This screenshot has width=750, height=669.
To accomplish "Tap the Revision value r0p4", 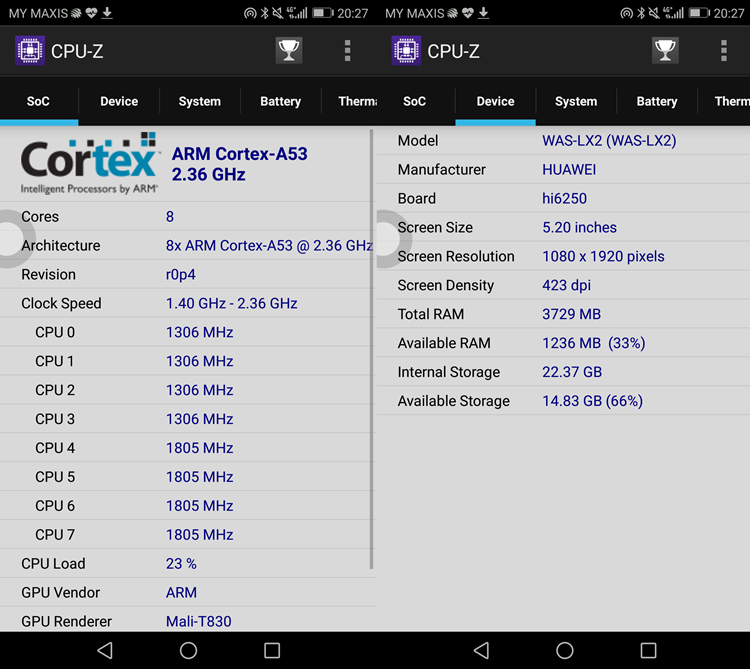I will (x=180, y=274).
